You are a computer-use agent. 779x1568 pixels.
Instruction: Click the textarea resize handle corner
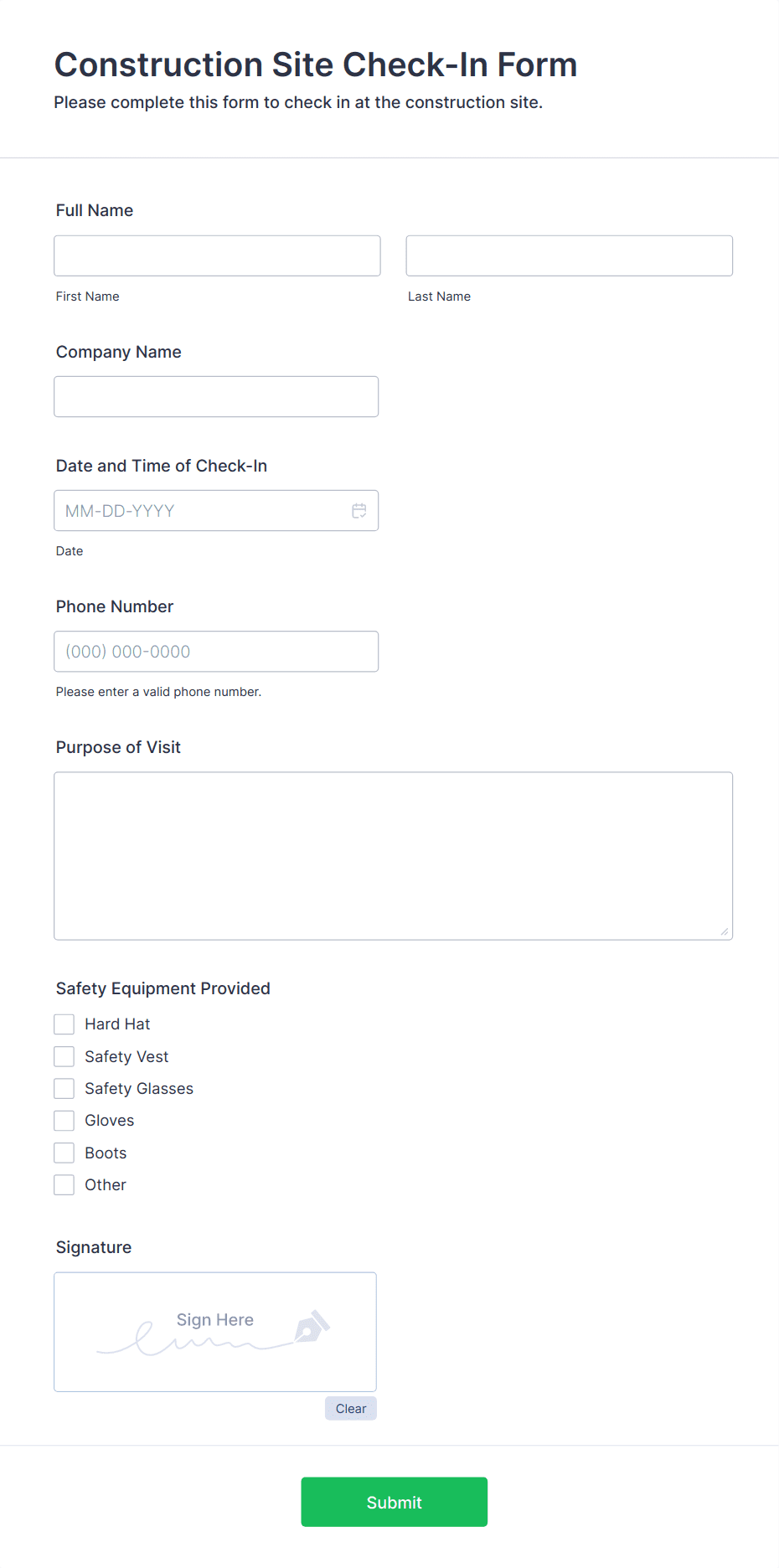(x=725, y=931)
